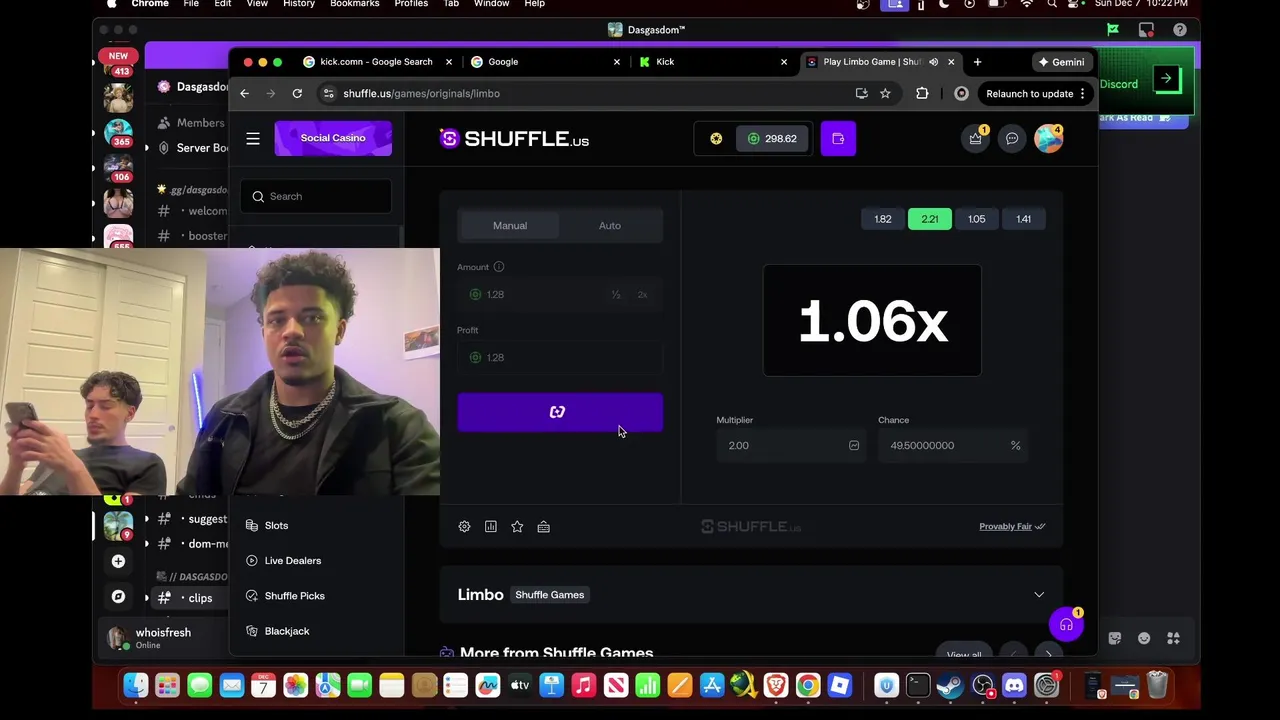Image resolution: width=1280 pixels, height=720 pixels.
Task: Favorite the Limbo game with the star icon
Action: point(517,526)
